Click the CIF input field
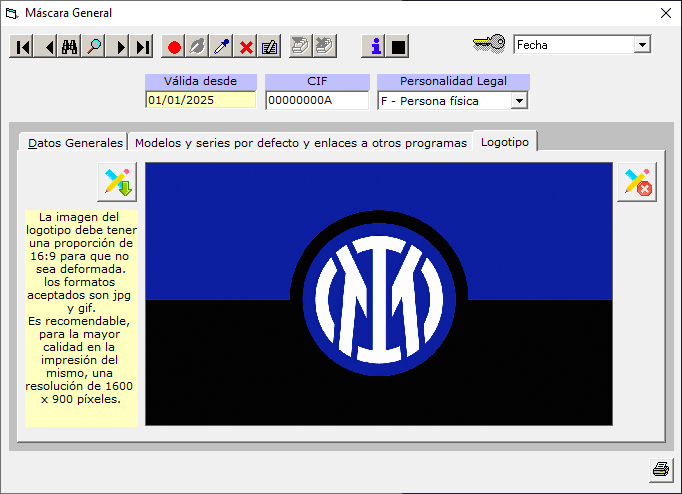The width and height of the screenshot is (682, 494). pos(316,100)
